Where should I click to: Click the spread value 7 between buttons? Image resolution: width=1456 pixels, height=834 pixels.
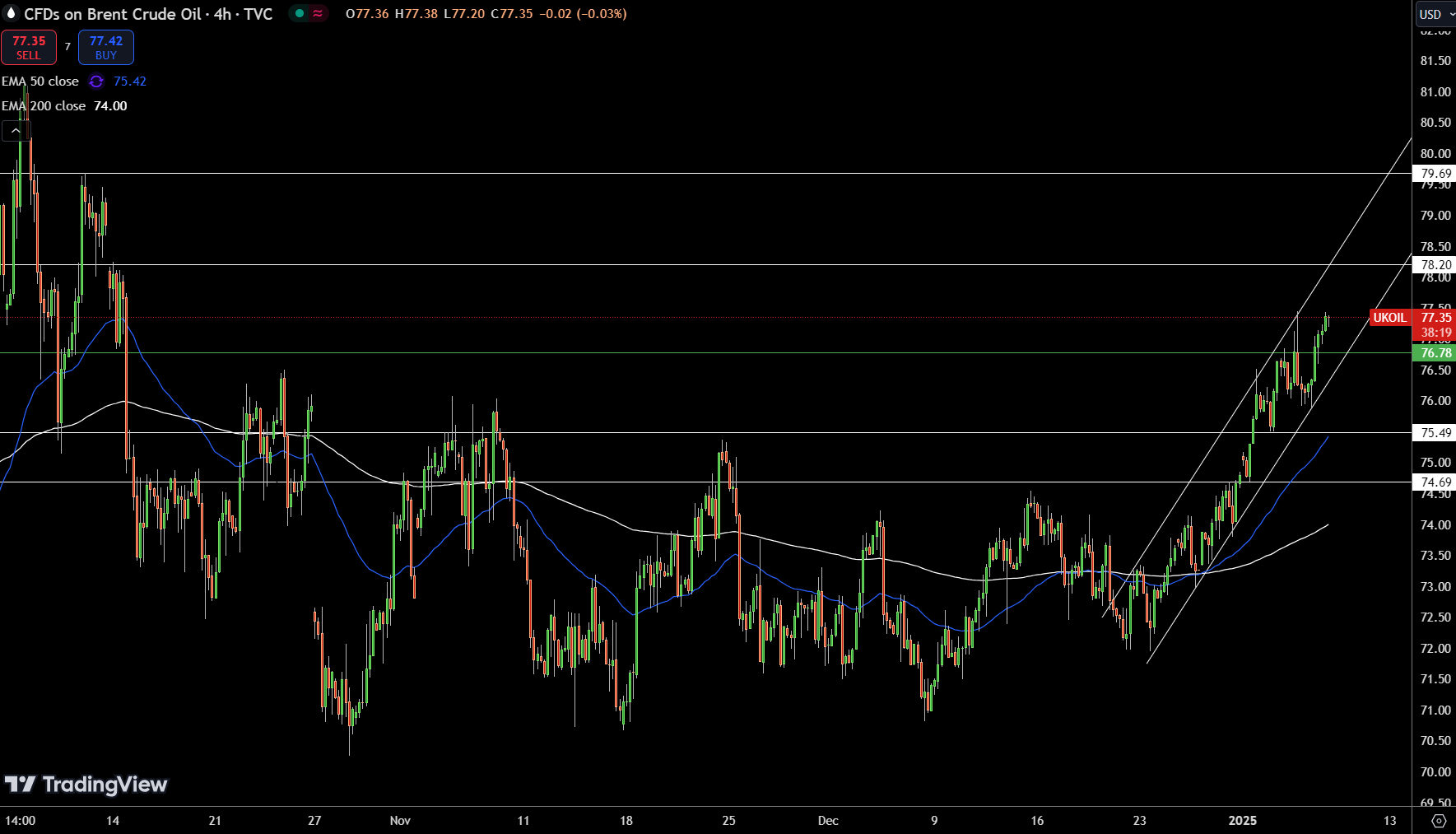point(67,47)
